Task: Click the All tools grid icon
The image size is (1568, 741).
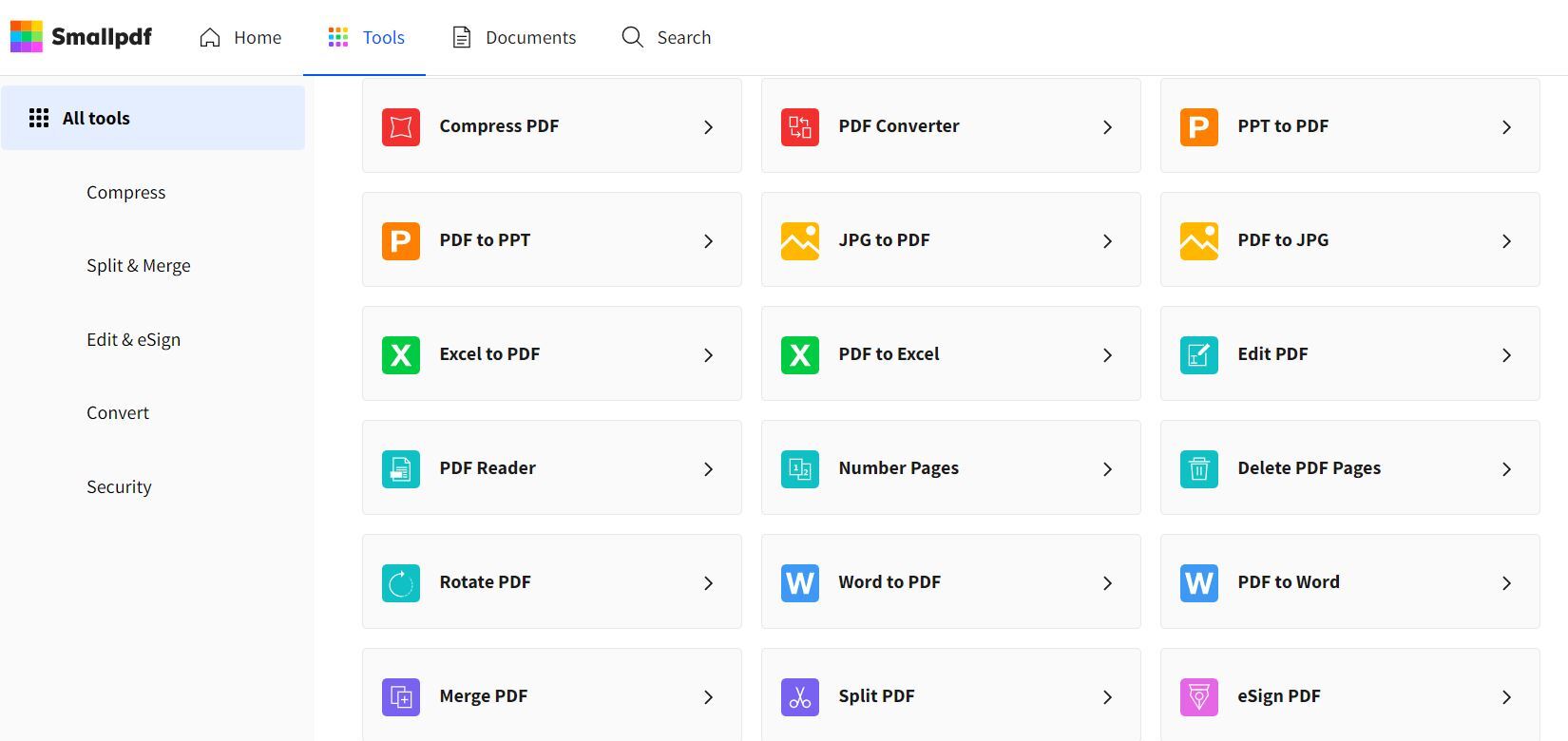Action: pyautogui.click(x=39, y=118)
